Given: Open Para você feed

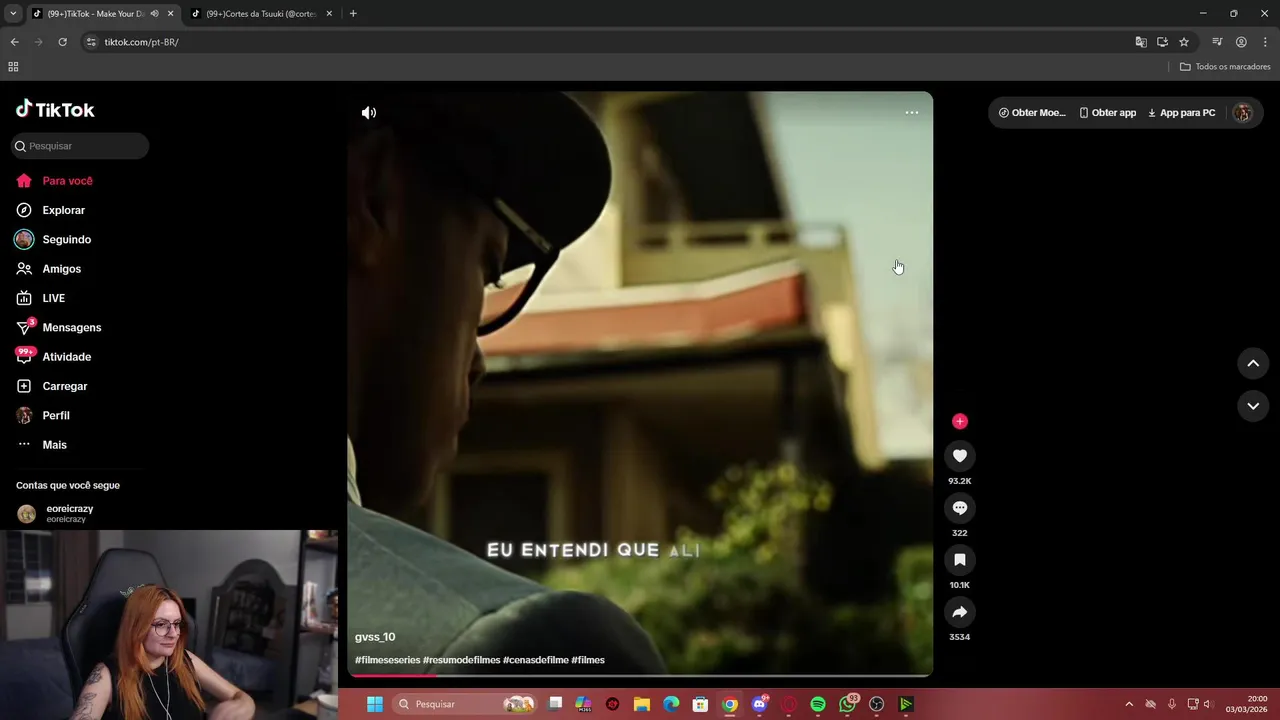Looking at the screenshot, I should click(67, 181).
